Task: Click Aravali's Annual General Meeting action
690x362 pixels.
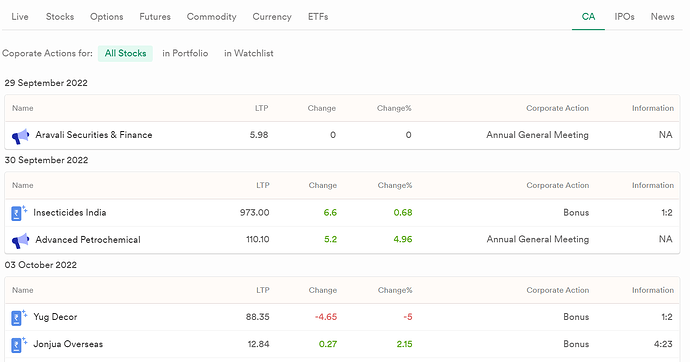Action: tap(537, 135)
